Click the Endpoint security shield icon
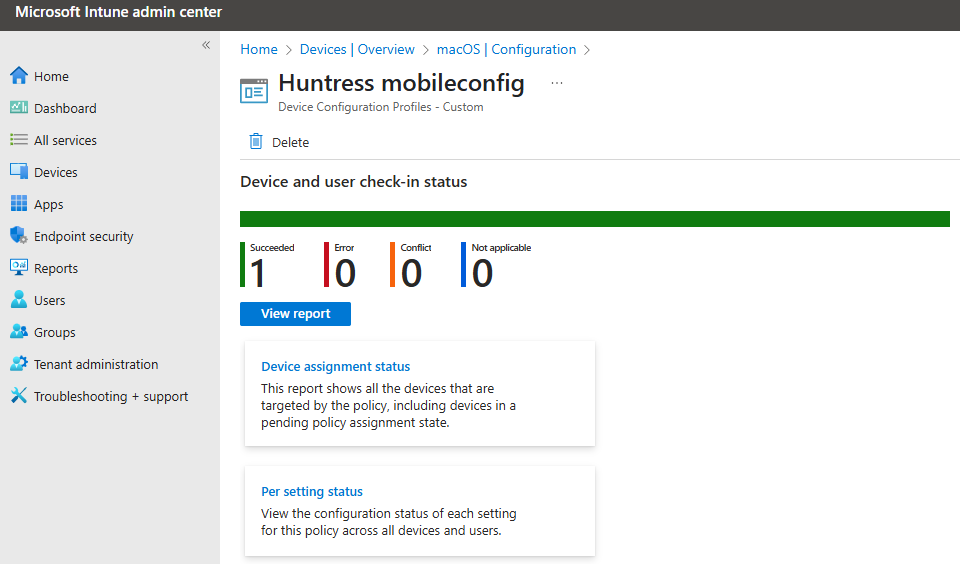Screen dimensions: 960x564 click(19, 235)
